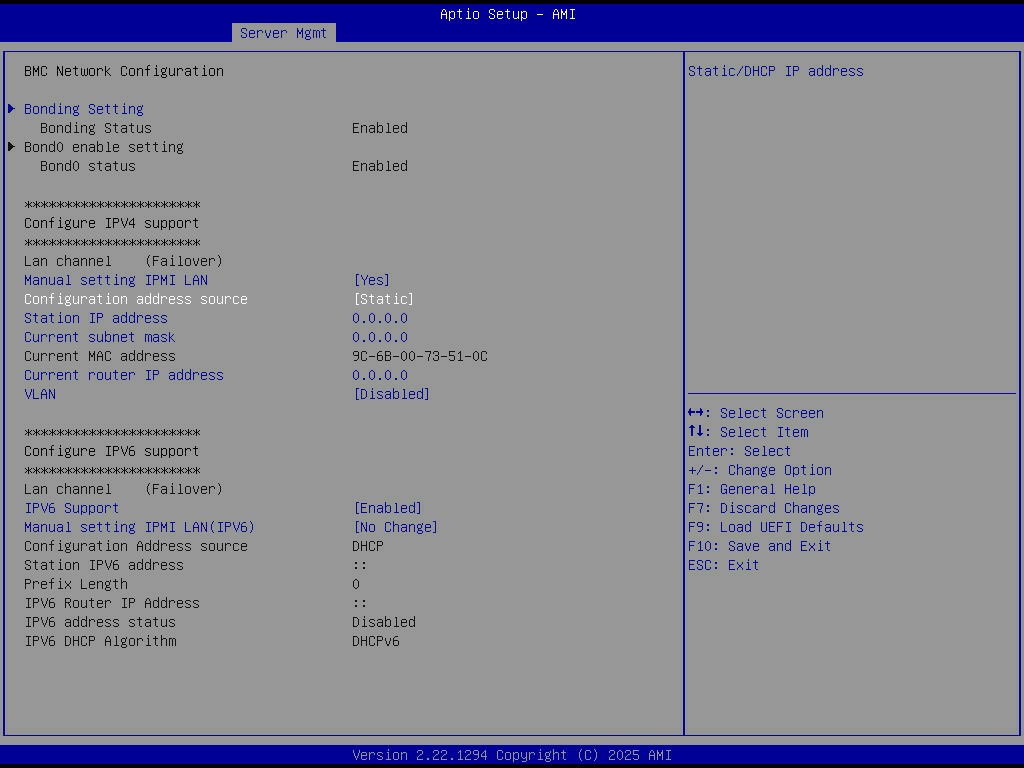Screen dimensions: 1024x768
Task: Edit the Current subnet mask value
Action: point(380,337)
